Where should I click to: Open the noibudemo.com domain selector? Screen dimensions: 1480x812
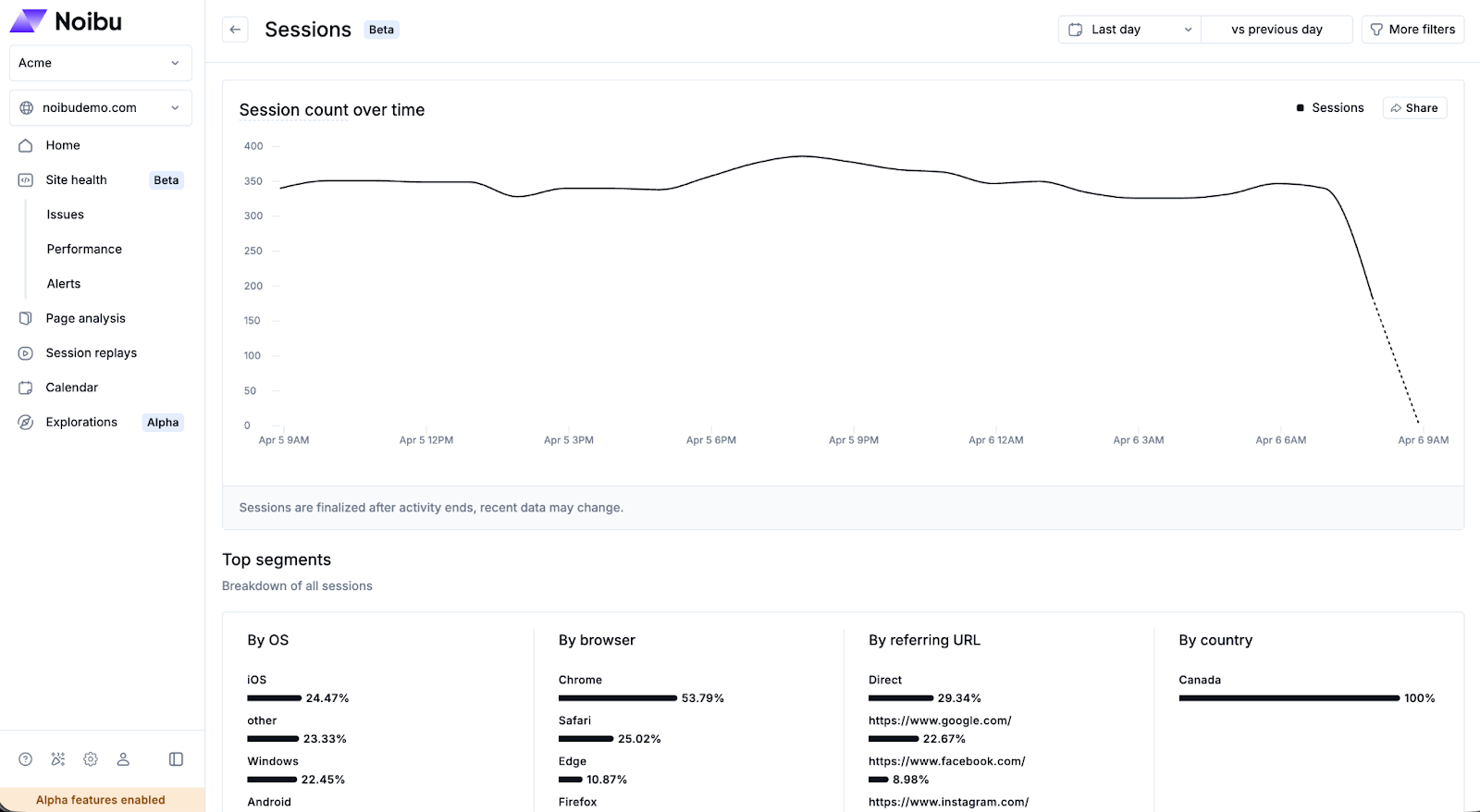[x=101, y=108]
